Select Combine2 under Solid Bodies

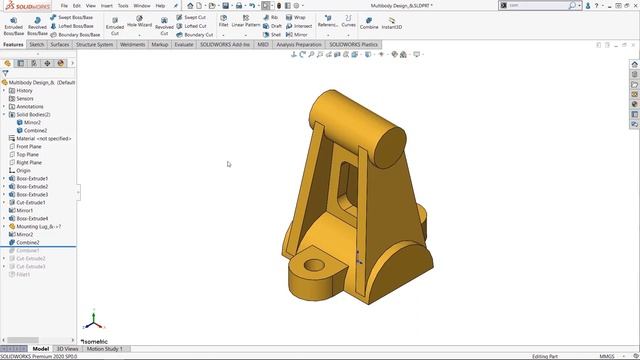pos(32,131)
